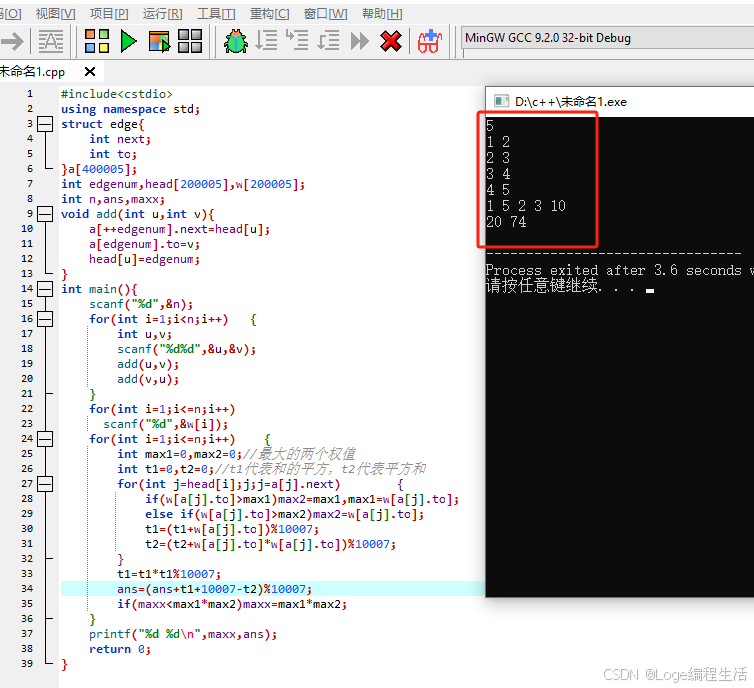The width and height of the screenshot is (754, 688).
Task: Stop execution with the red X icon
Action: (390, 41)
